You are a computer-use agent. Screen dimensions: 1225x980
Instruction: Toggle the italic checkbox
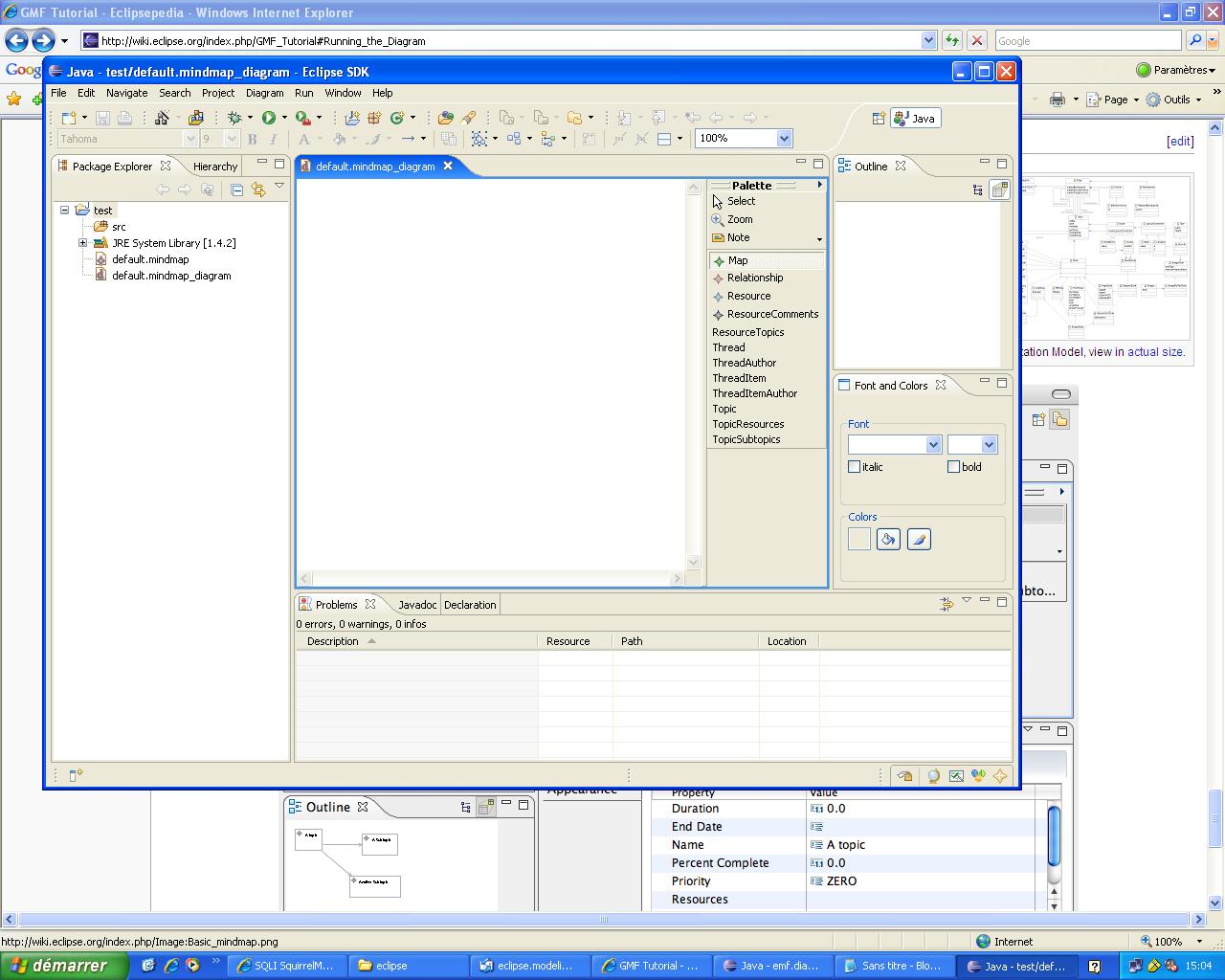tap(854, 467)
